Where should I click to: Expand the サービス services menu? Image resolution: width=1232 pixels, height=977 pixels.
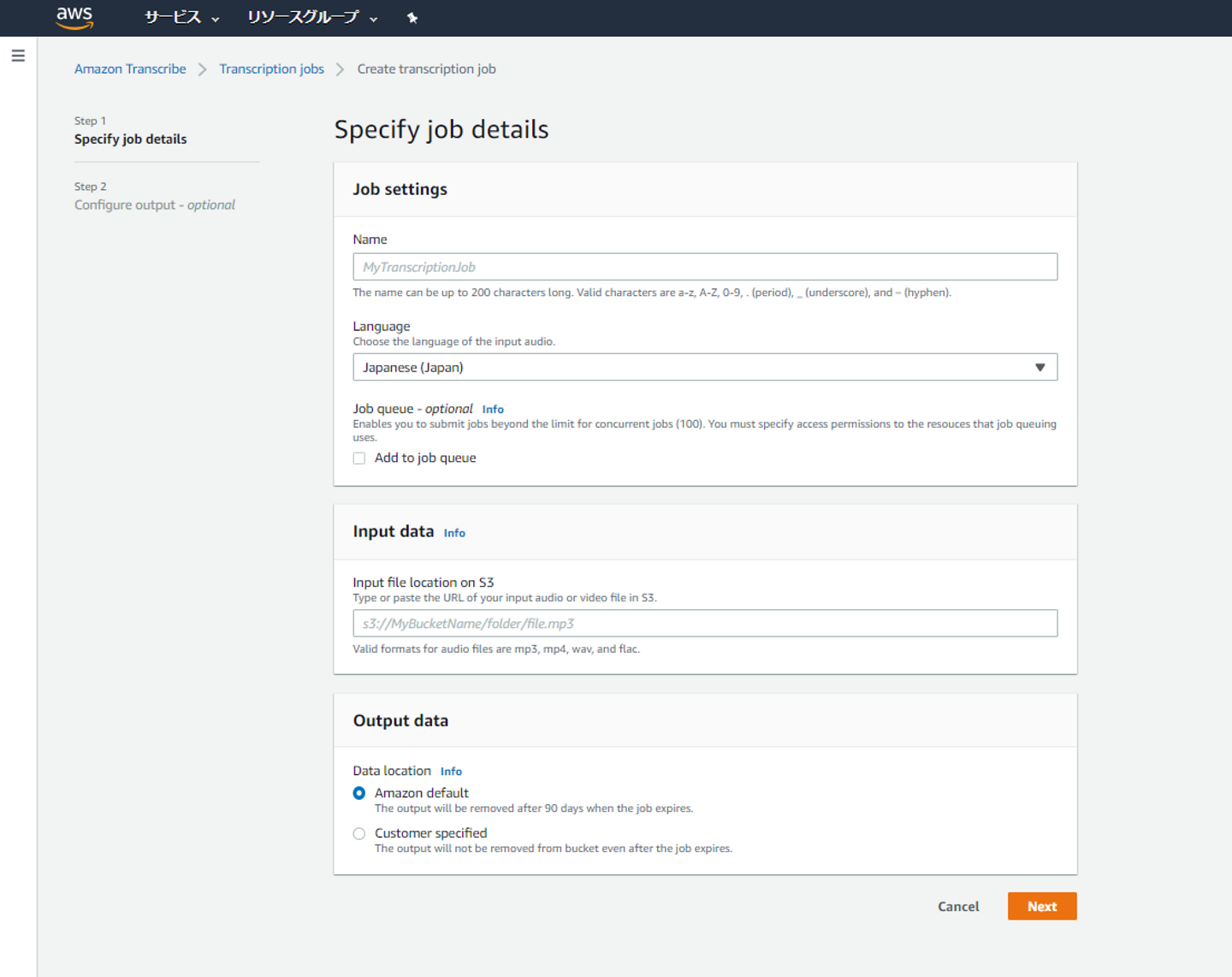click(181, 18)
